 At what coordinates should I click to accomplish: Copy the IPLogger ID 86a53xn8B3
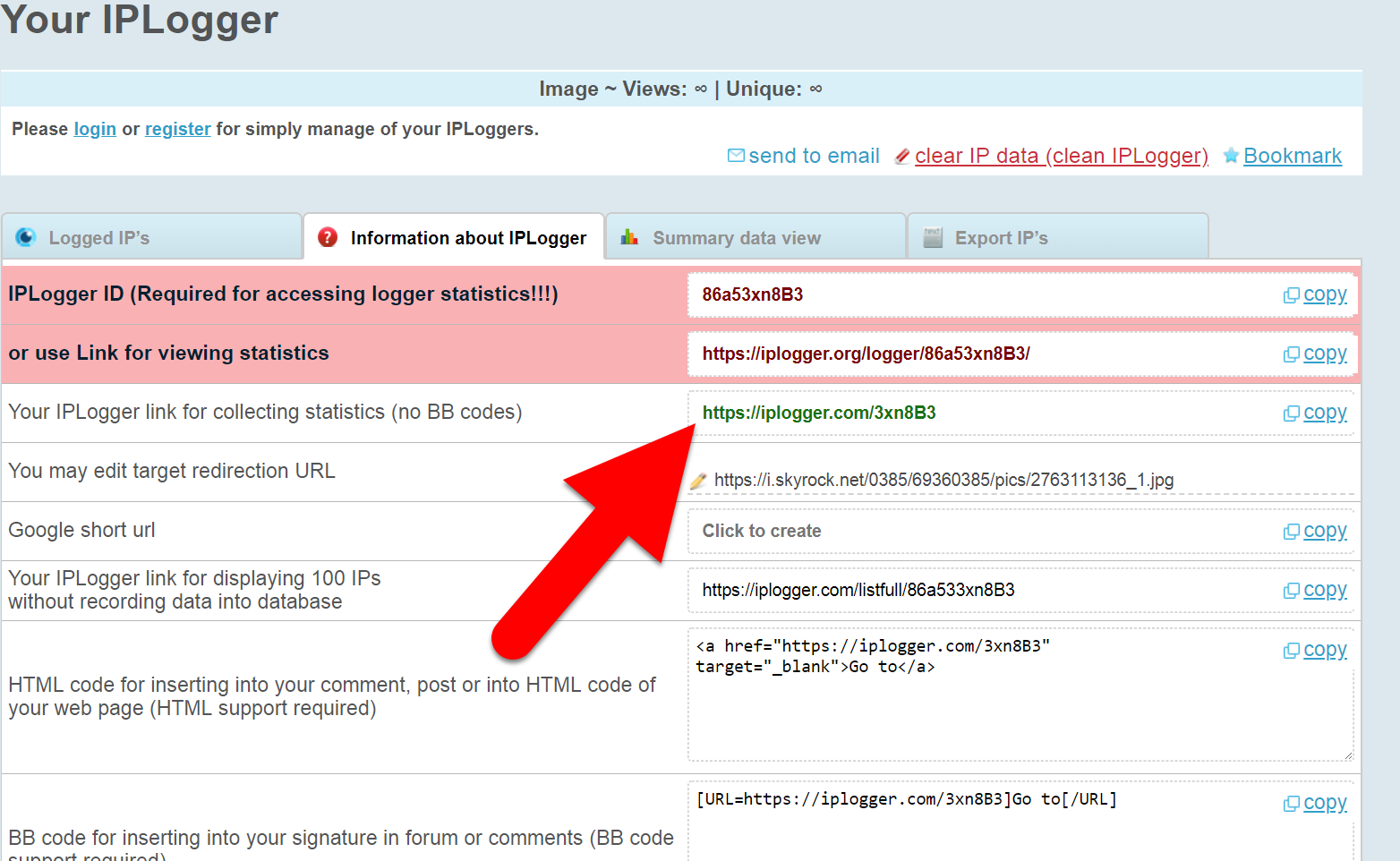pos(1325,294)
